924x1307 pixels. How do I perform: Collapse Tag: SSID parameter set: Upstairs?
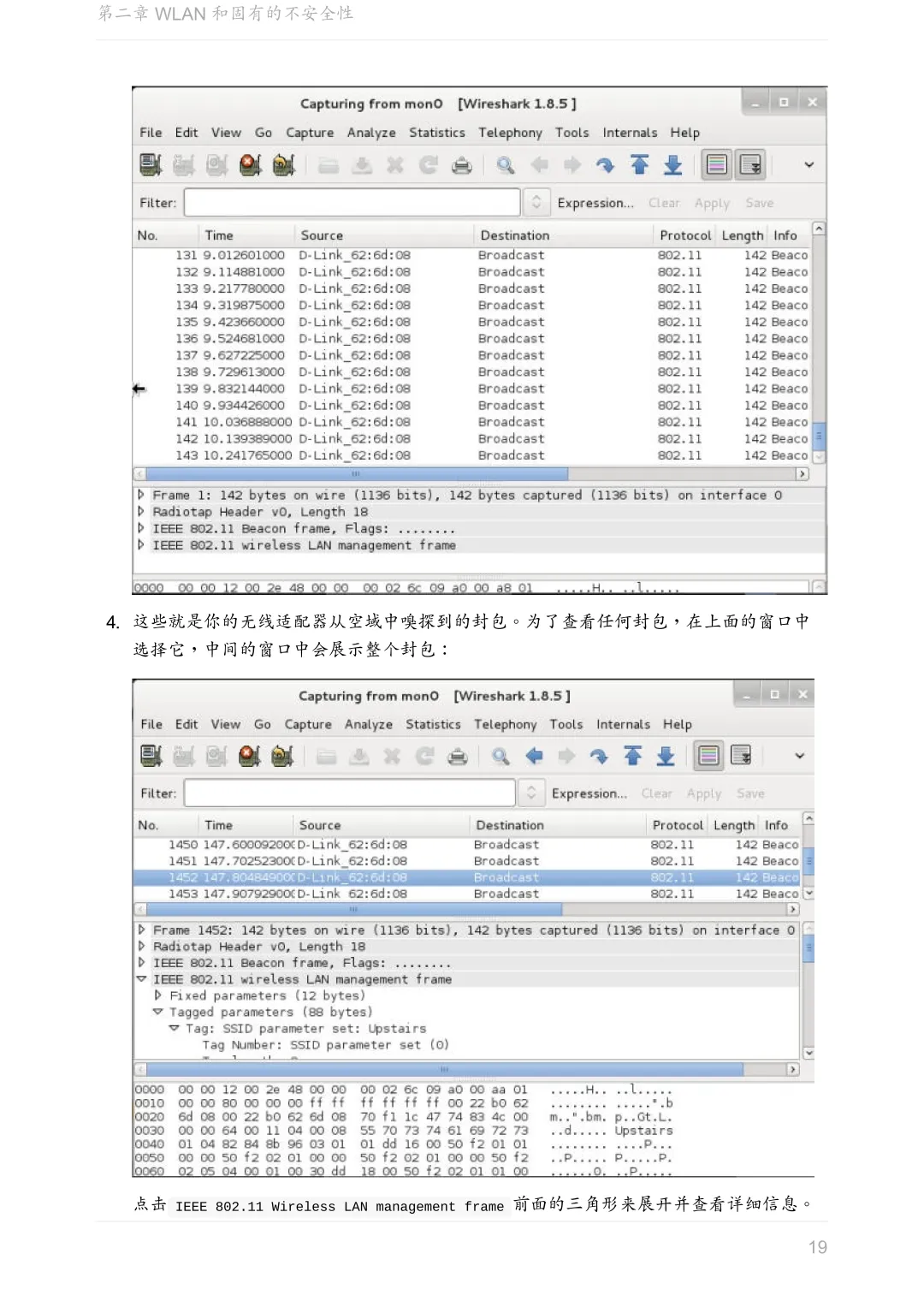click(175, 1028)
